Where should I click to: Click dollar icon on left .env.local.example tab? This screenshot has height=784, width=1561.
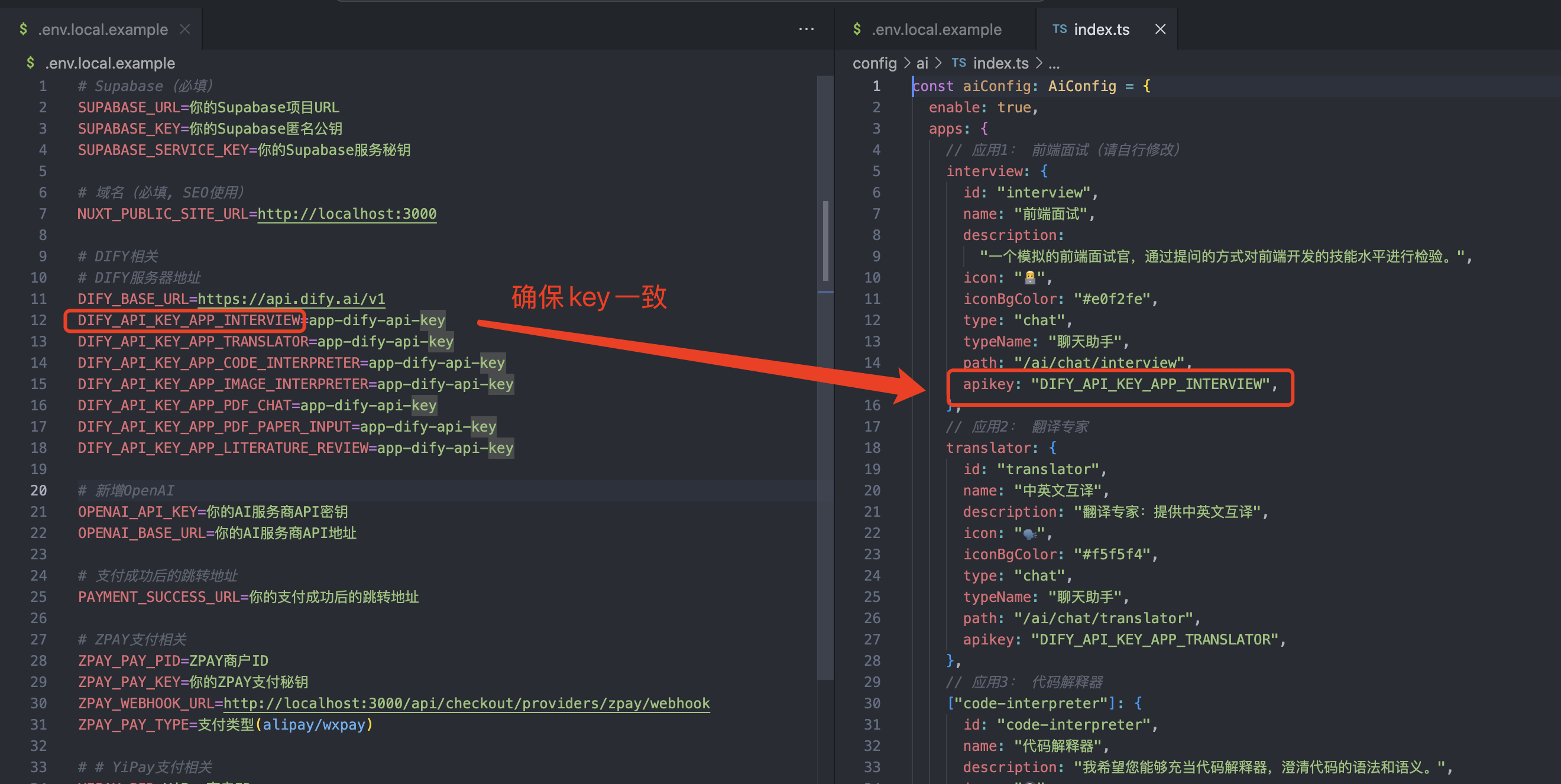[23, 29]
